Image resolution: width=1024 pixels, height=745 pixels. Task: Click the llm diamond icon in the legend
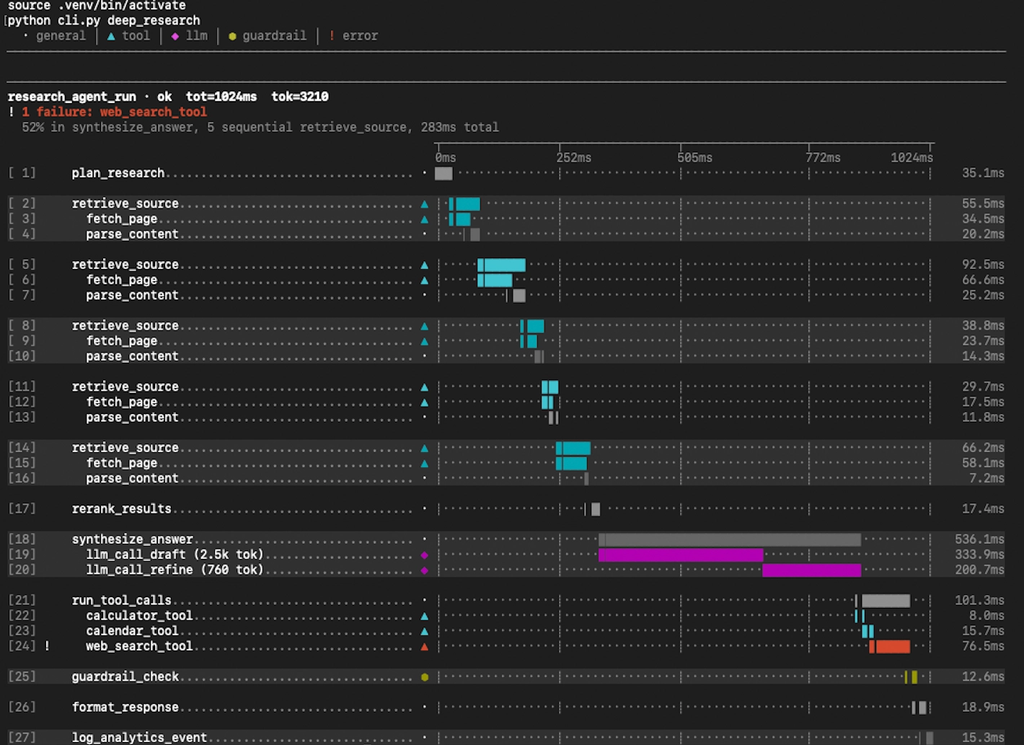(175, 37)
